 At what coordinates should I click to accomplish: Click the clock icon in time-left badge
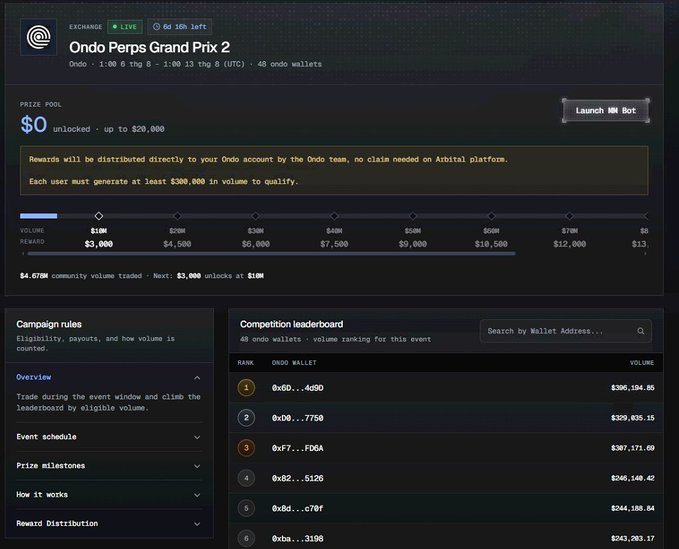click(156, 27)
